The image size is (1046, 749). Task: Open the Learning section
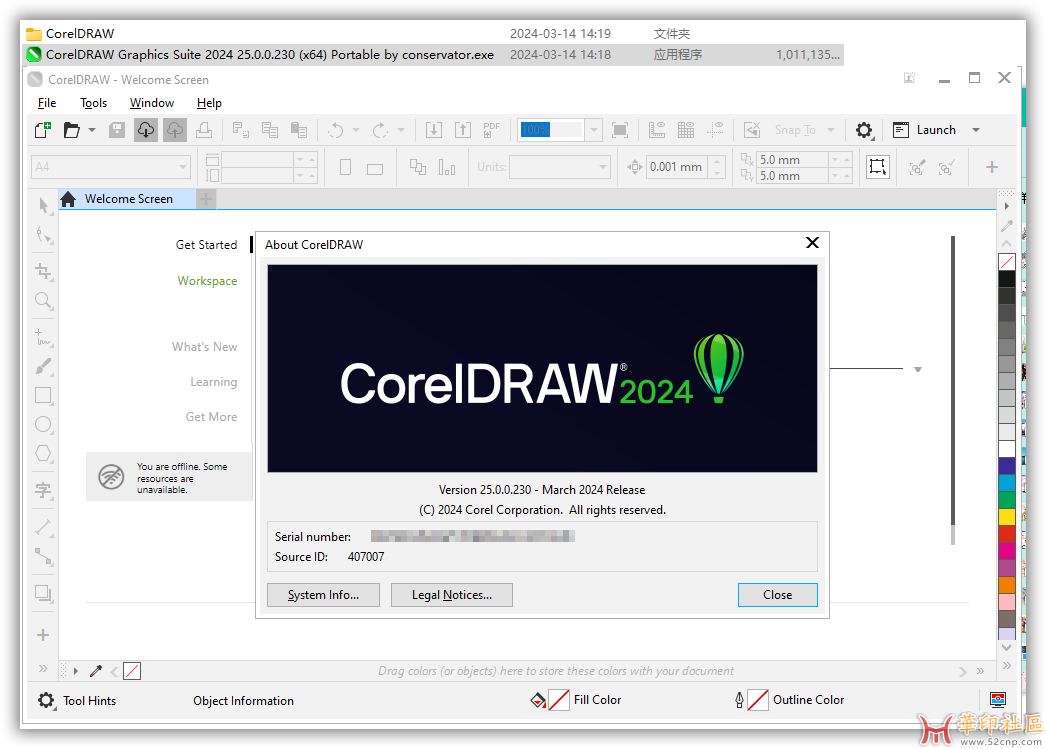[x=213, y=382]
